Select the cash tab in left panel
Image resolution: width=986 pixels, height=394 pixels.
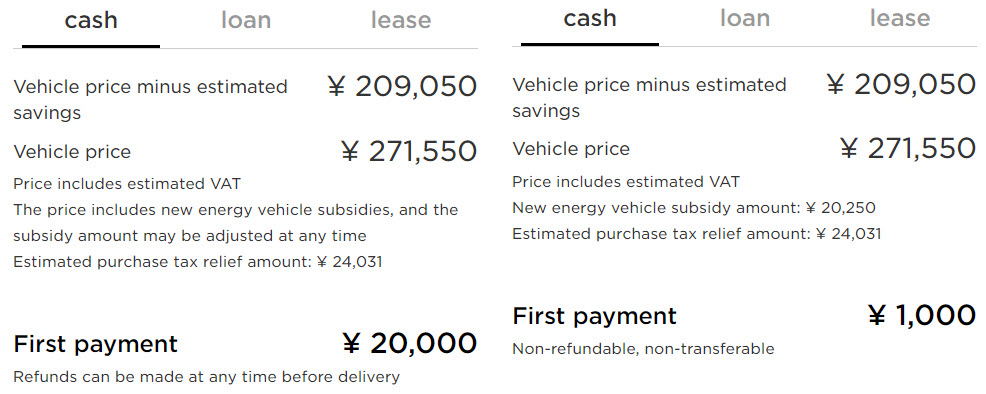coord(91,21)
